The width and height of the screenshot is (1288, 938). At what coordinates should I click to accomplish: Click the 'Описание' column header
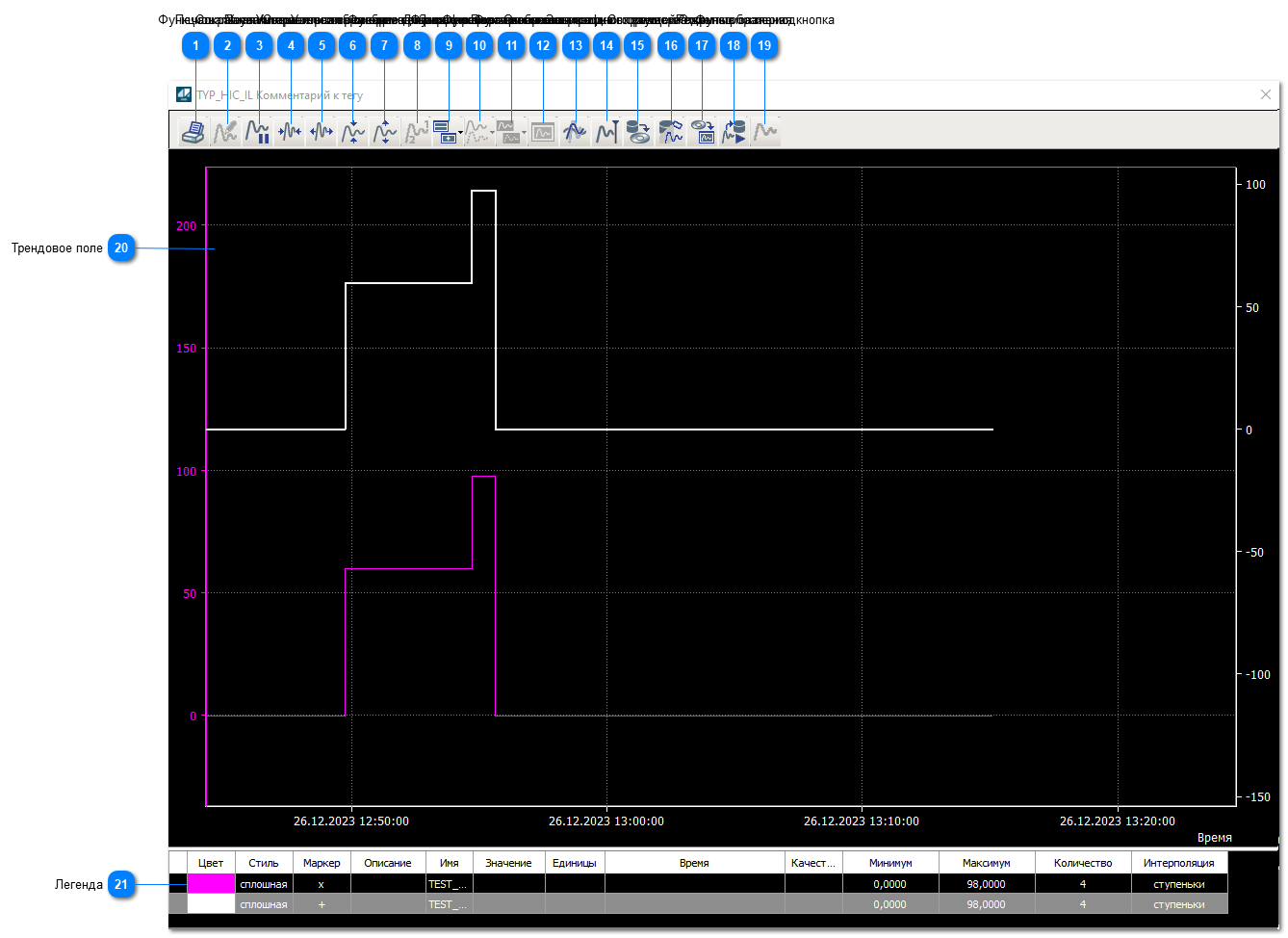[x=388, y=863]
